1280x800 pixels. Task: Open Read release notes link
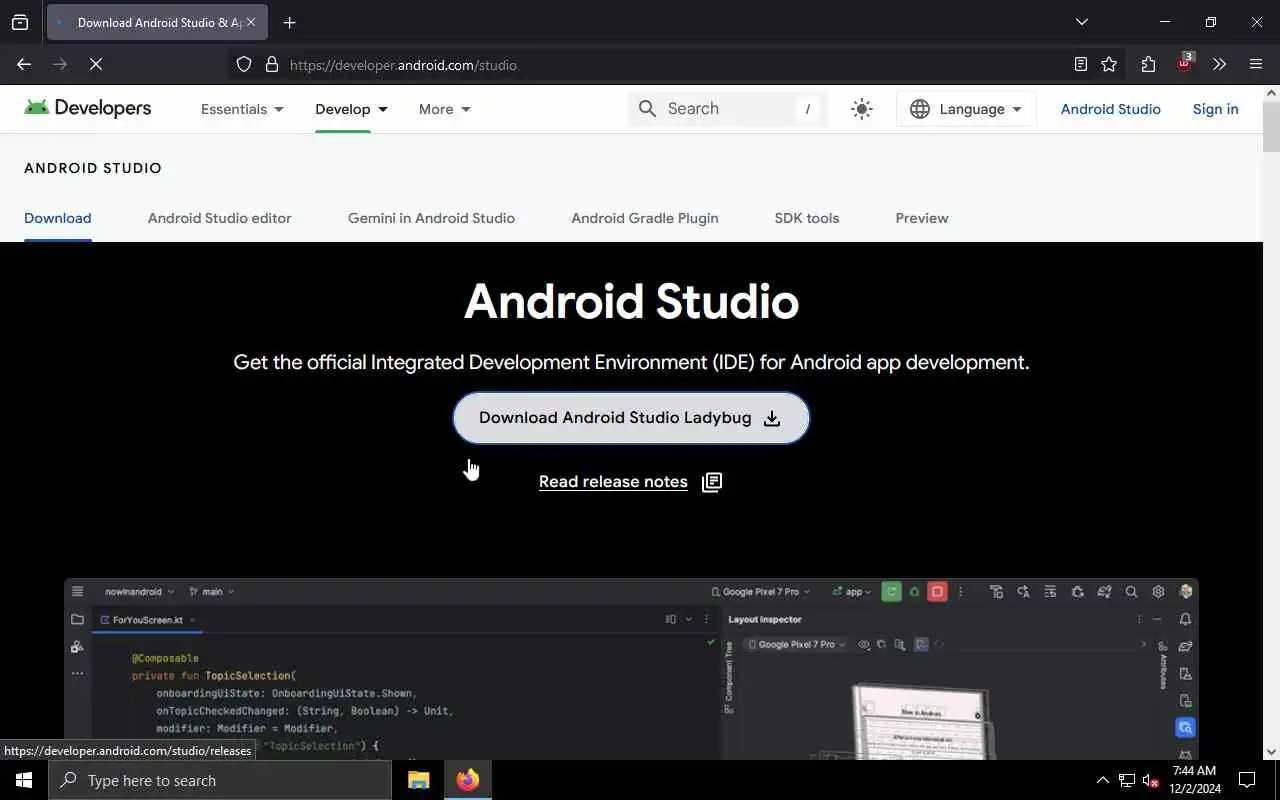pos(613,482)
